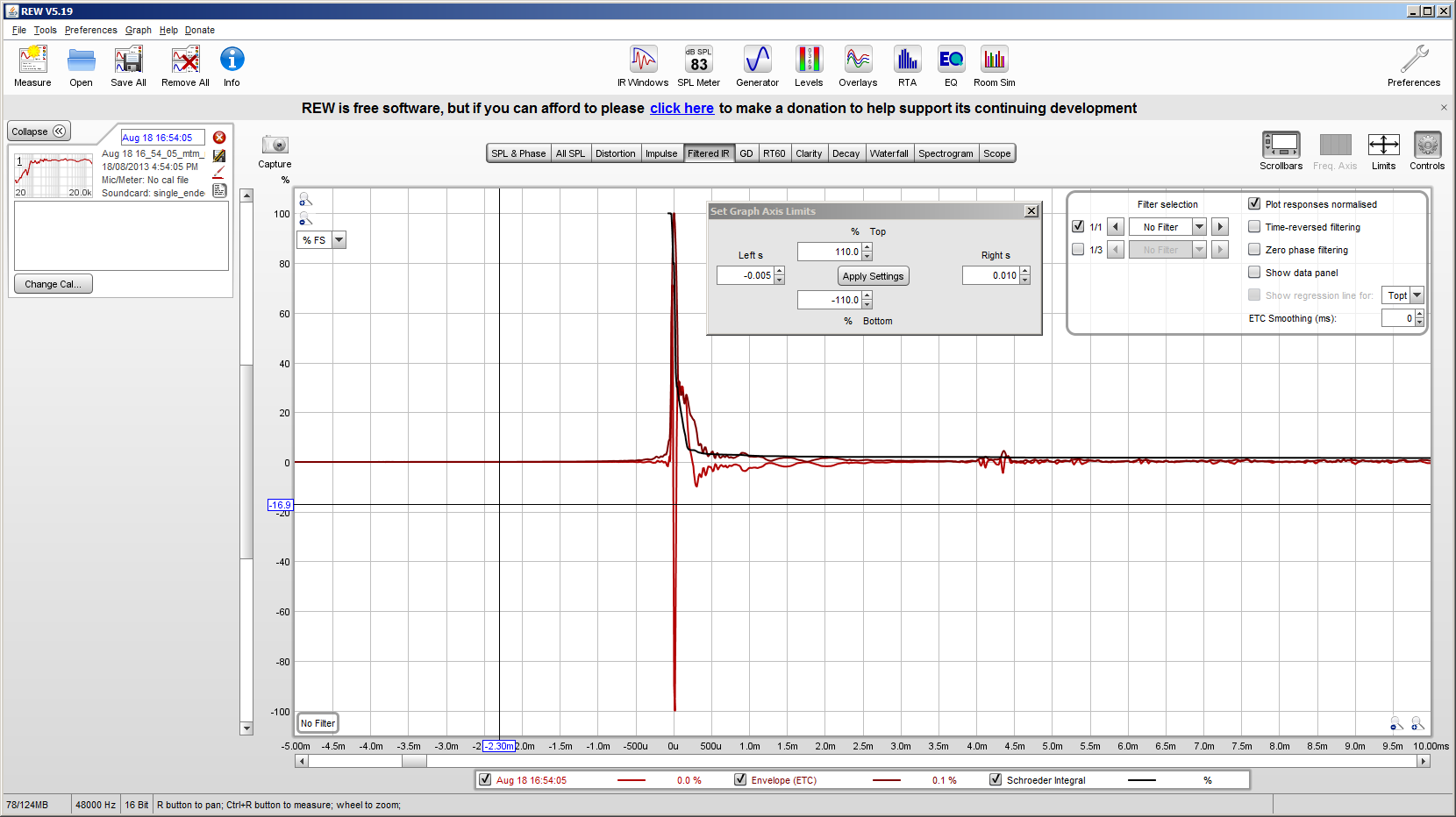Adjust Top limit spinner arrows
1456x817 pixels.
point(867,252)
